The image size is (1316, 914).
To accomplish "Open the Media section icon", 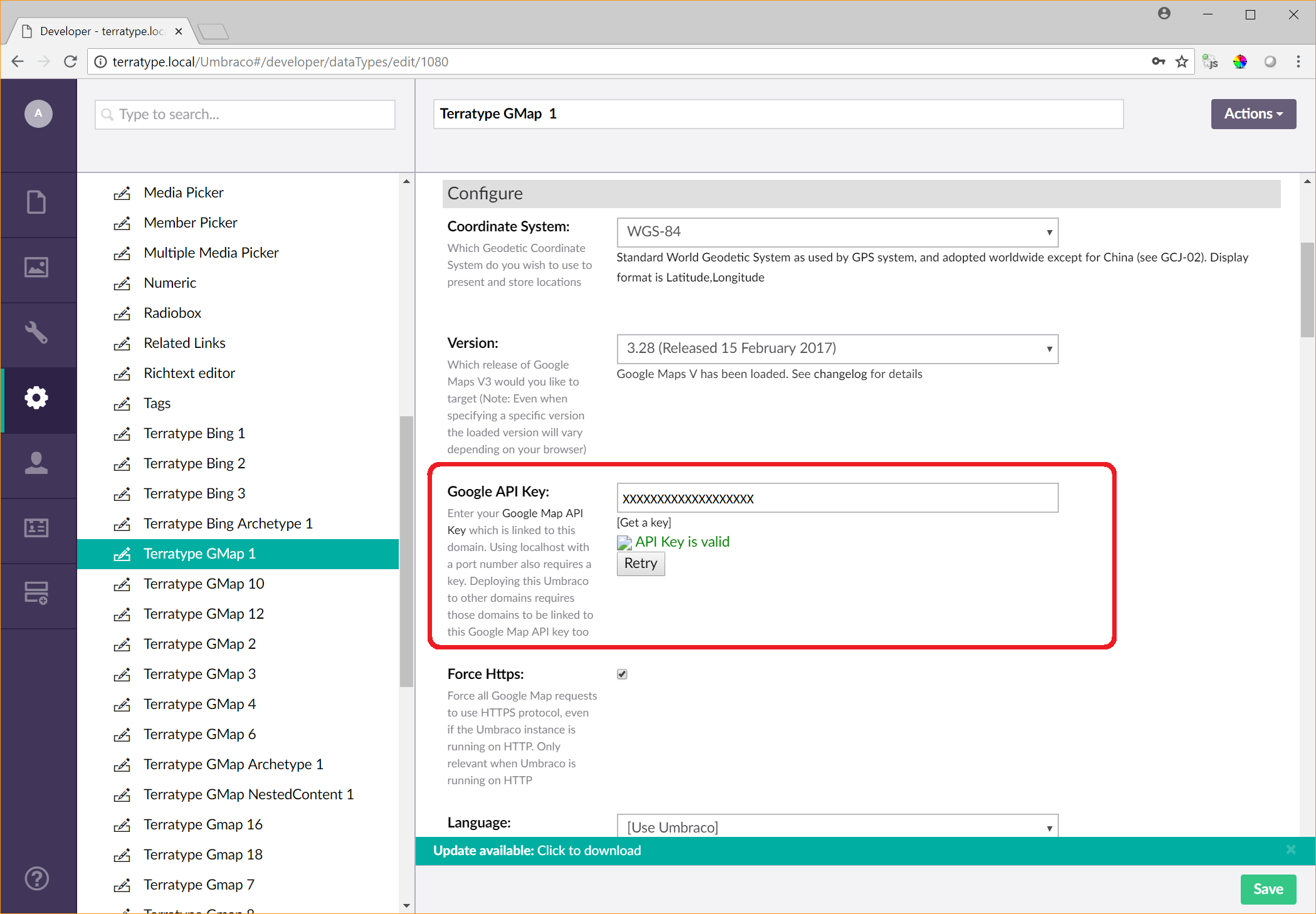I will point(36,267).
